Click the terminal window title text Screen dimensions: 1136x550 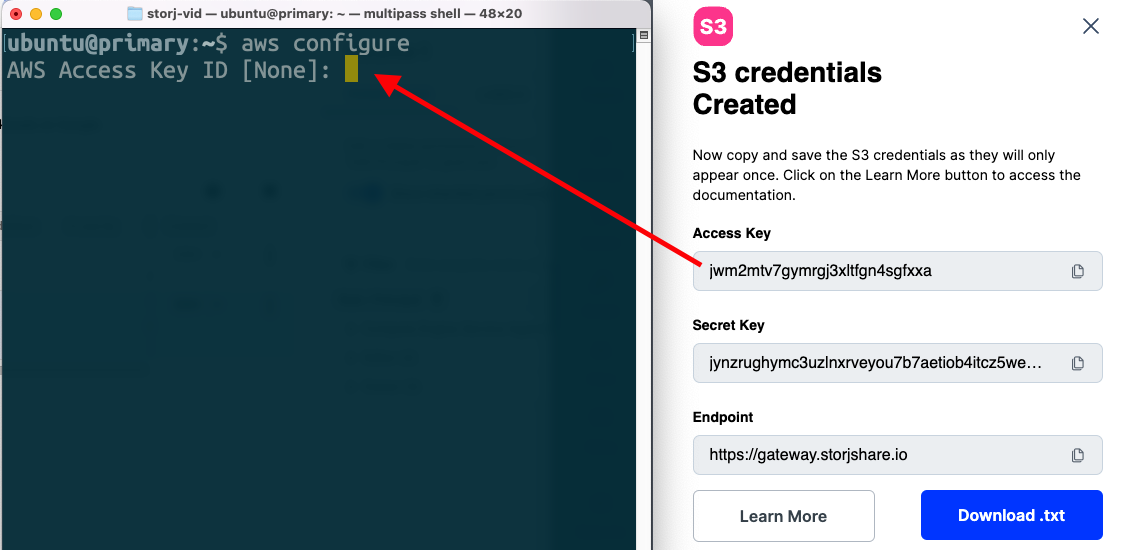[335, 14]
